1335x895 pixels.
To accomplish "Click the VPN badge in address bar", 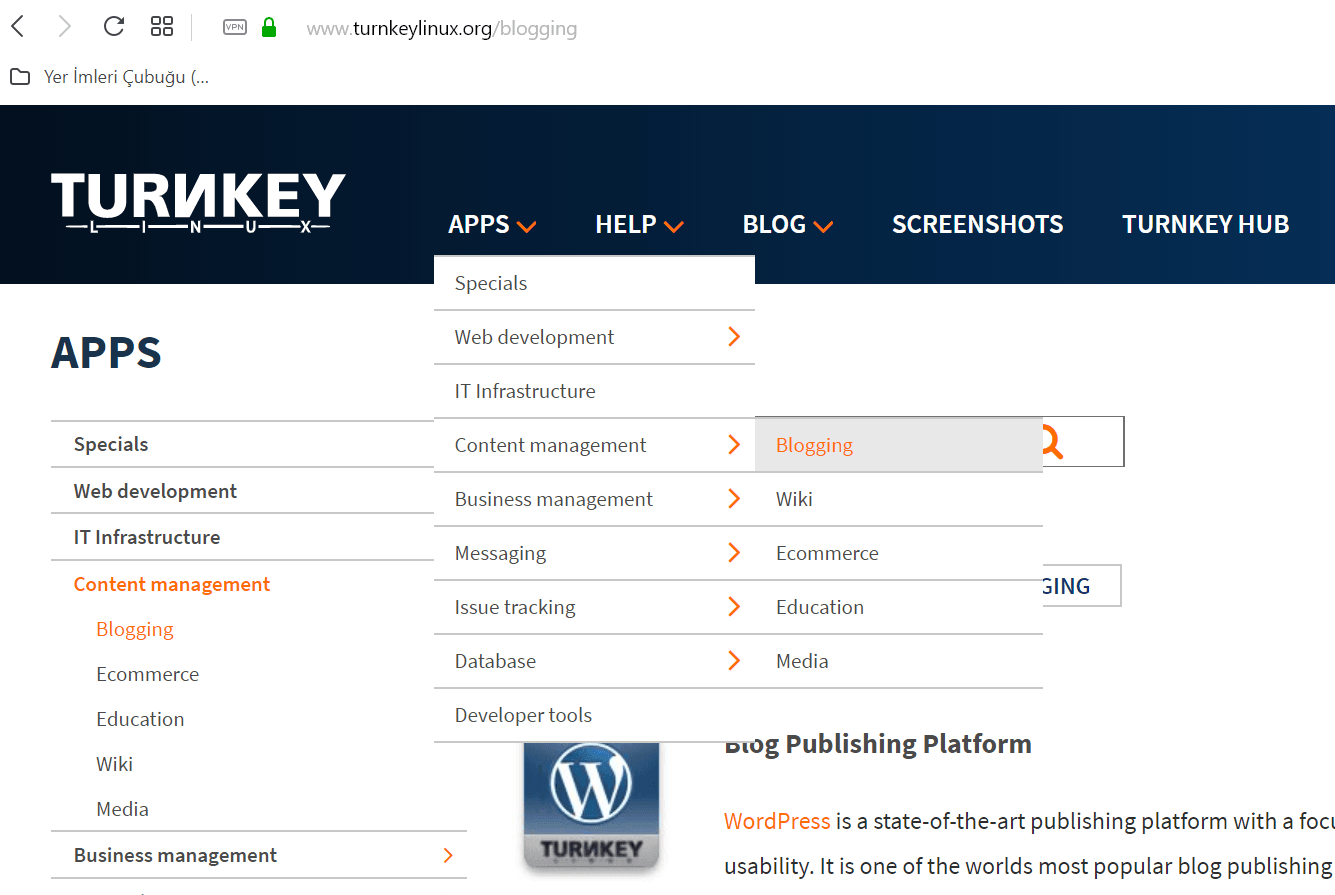I will 234,27.
